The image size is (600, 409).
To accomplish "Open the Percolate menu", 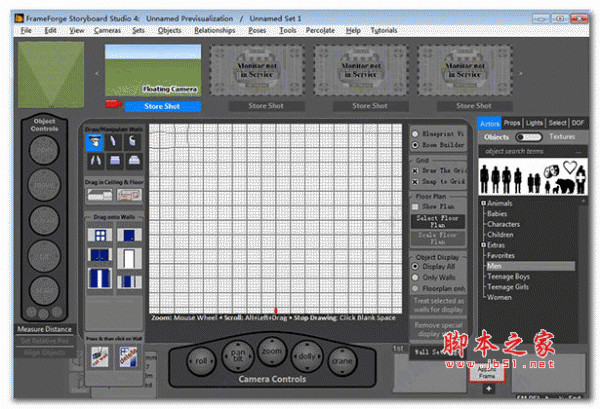I will [x=320, y=30].
